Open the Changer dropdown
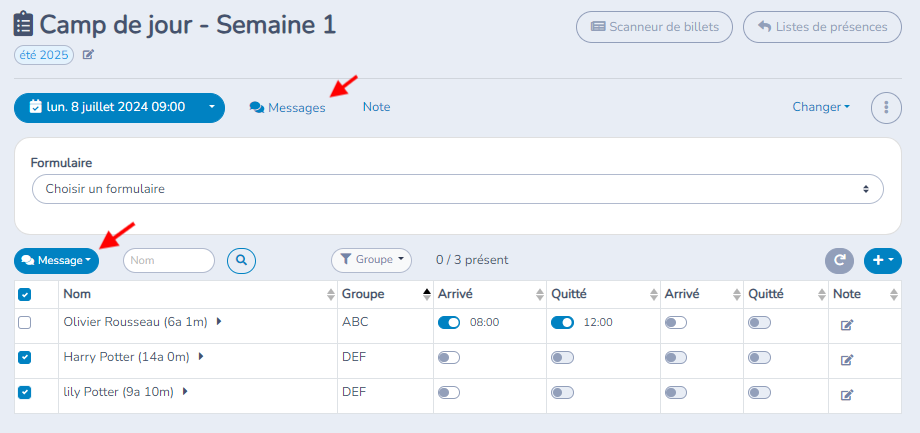Screen dimensions: 920x433 821,107
